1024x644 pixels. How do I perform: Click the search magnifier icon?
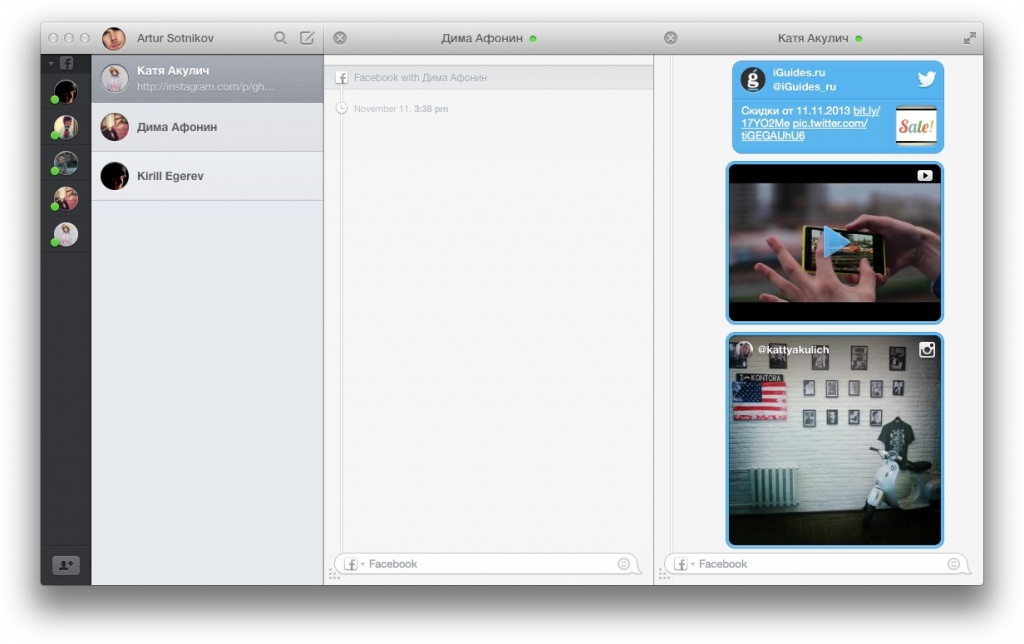(x=280, y=38)
